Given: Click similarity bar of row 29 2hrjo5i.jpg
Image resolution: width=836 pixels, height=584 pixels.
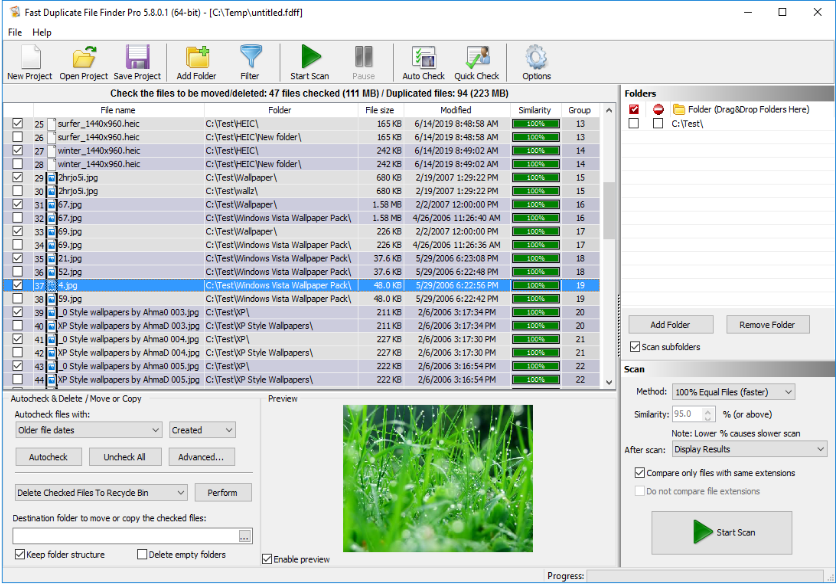Looking at the screenshot, I should pyautogui.click(x=536, y=178).
